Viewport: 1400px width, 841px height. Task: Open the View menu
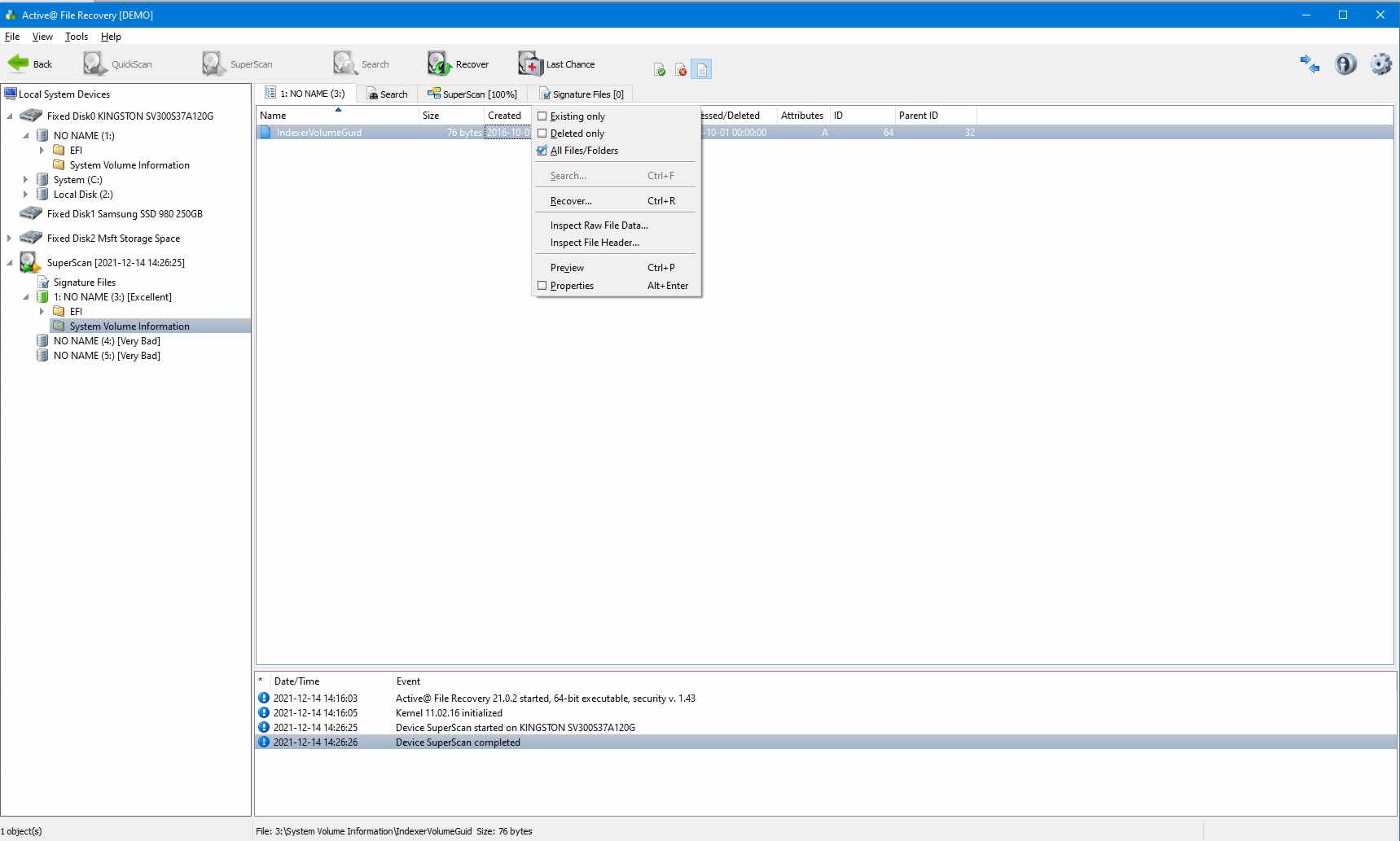coord(42,37)
